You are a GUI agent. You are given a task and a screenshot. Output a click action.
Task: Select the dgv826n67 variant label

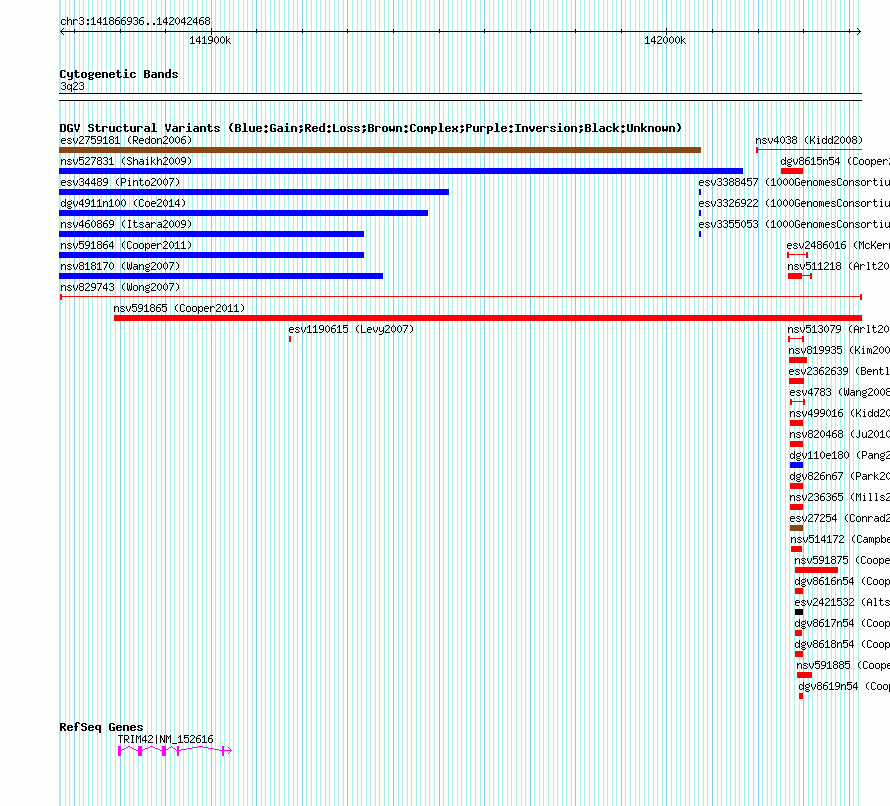(839, 476)
